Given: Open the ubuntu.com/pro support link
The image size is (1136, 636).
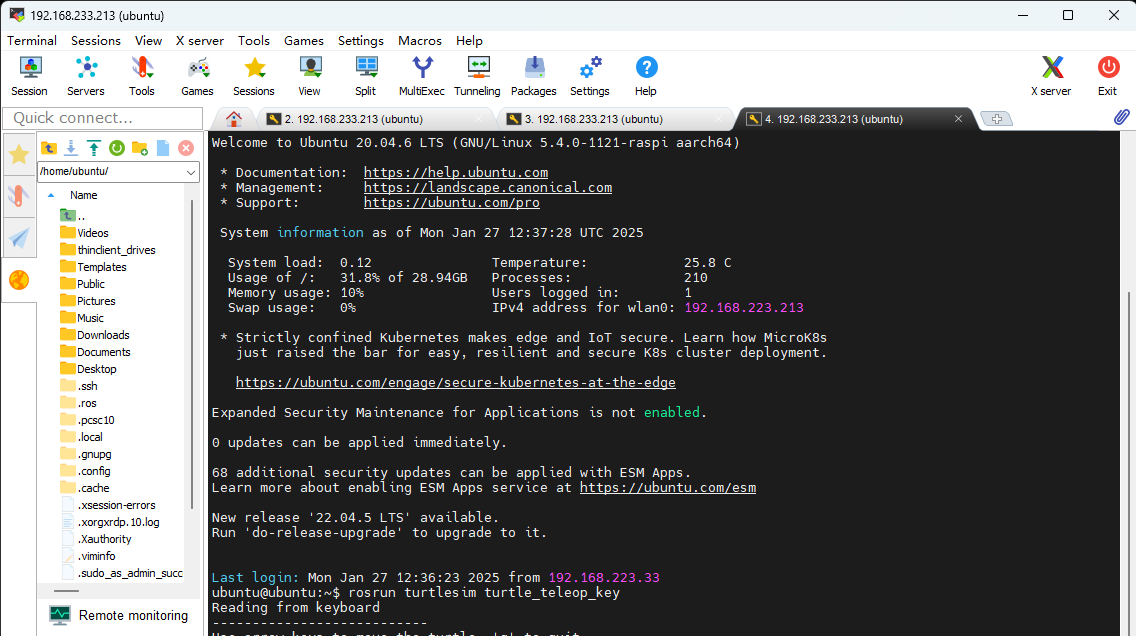Looking at the screenshot, I should [451, 203].
